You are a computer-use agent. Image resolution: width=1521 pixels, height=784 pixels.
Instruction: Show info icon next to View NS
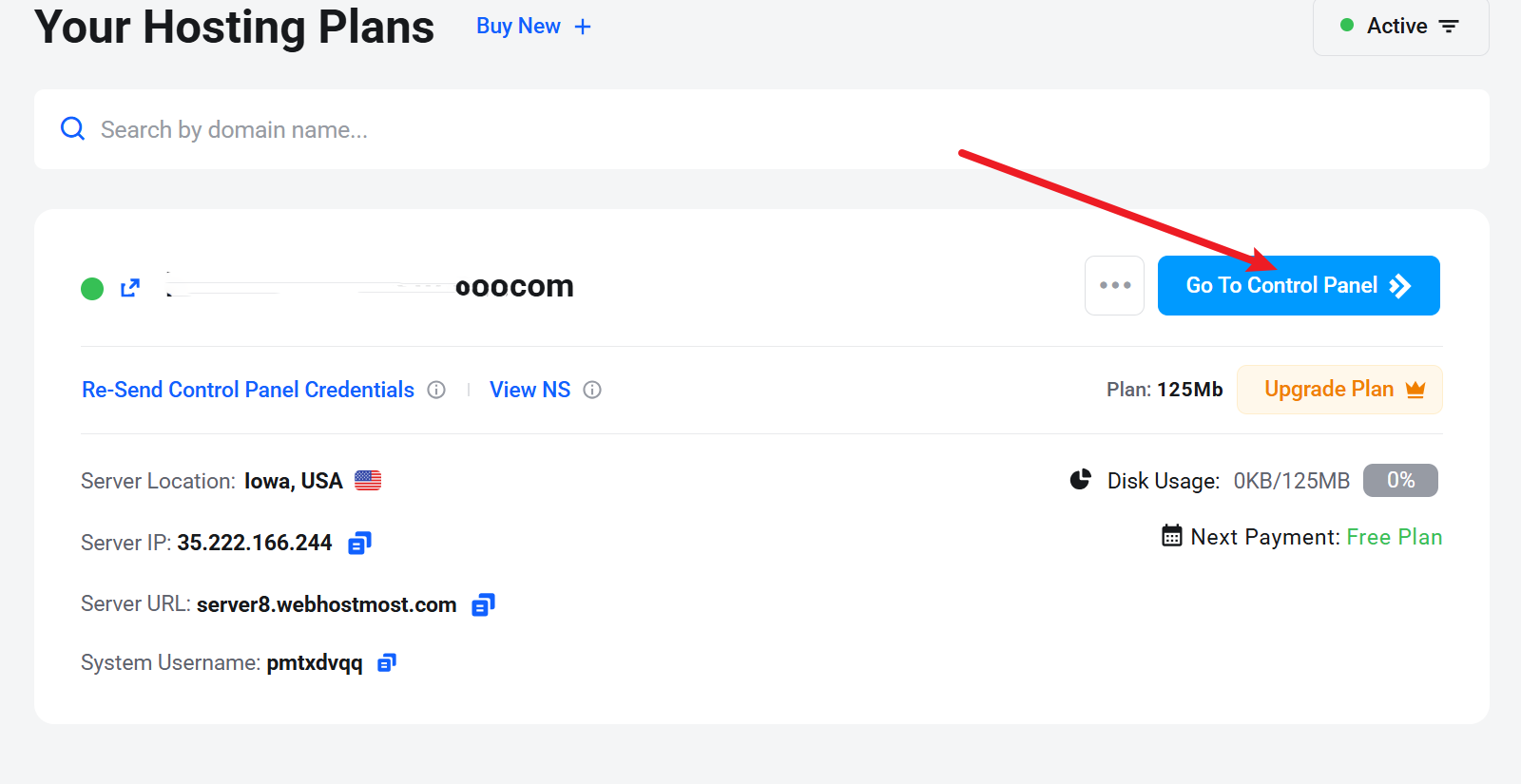pos(592,390)
